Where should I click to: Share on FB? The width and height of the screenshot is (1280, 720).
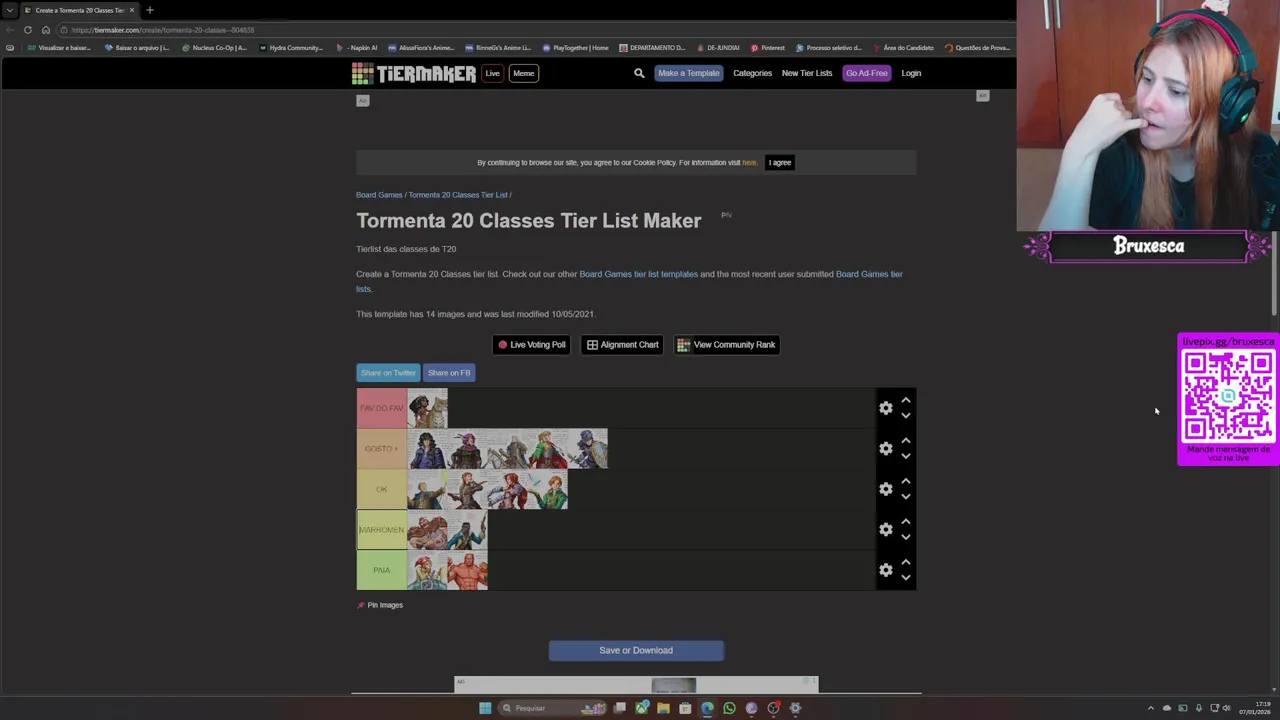[x=449, y=373]
